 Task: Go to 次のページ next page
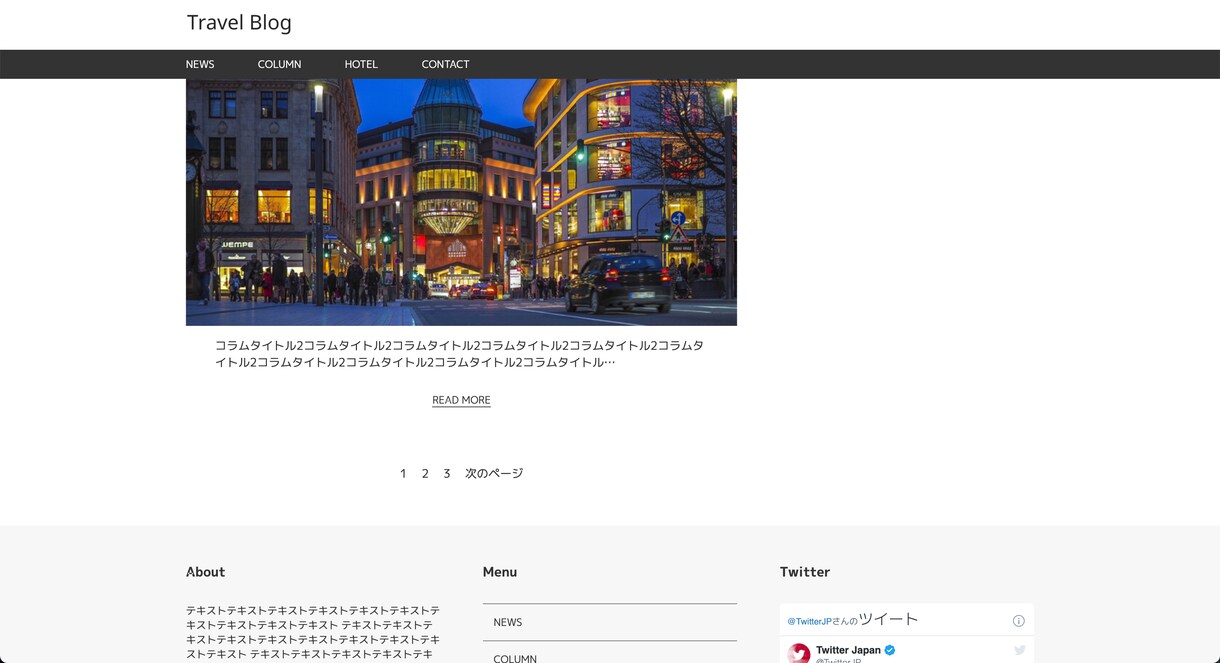click(x=494, y=473)
